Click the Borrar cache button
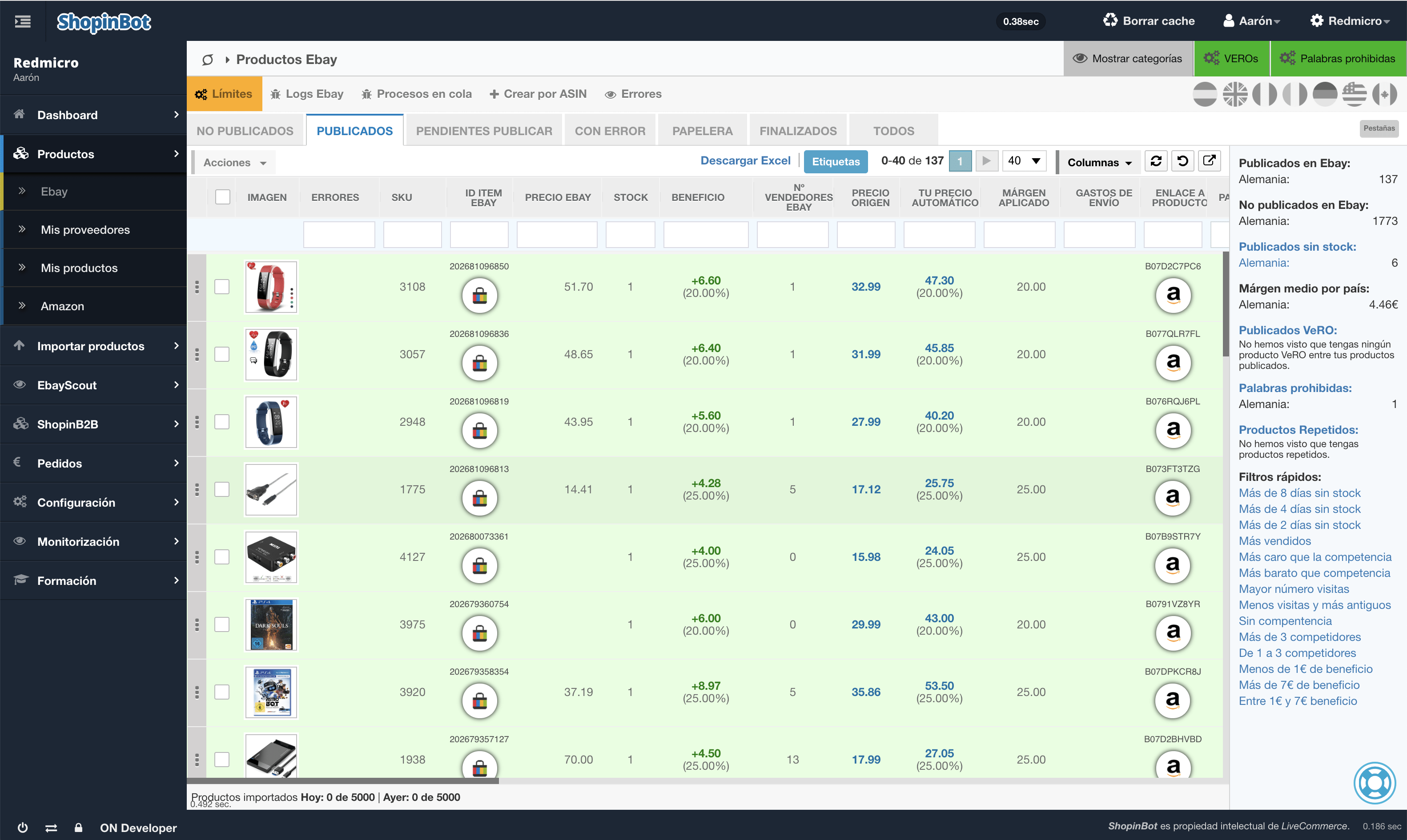The height and width of the screenshot is (840, 1407). [x=1149, y=21]
